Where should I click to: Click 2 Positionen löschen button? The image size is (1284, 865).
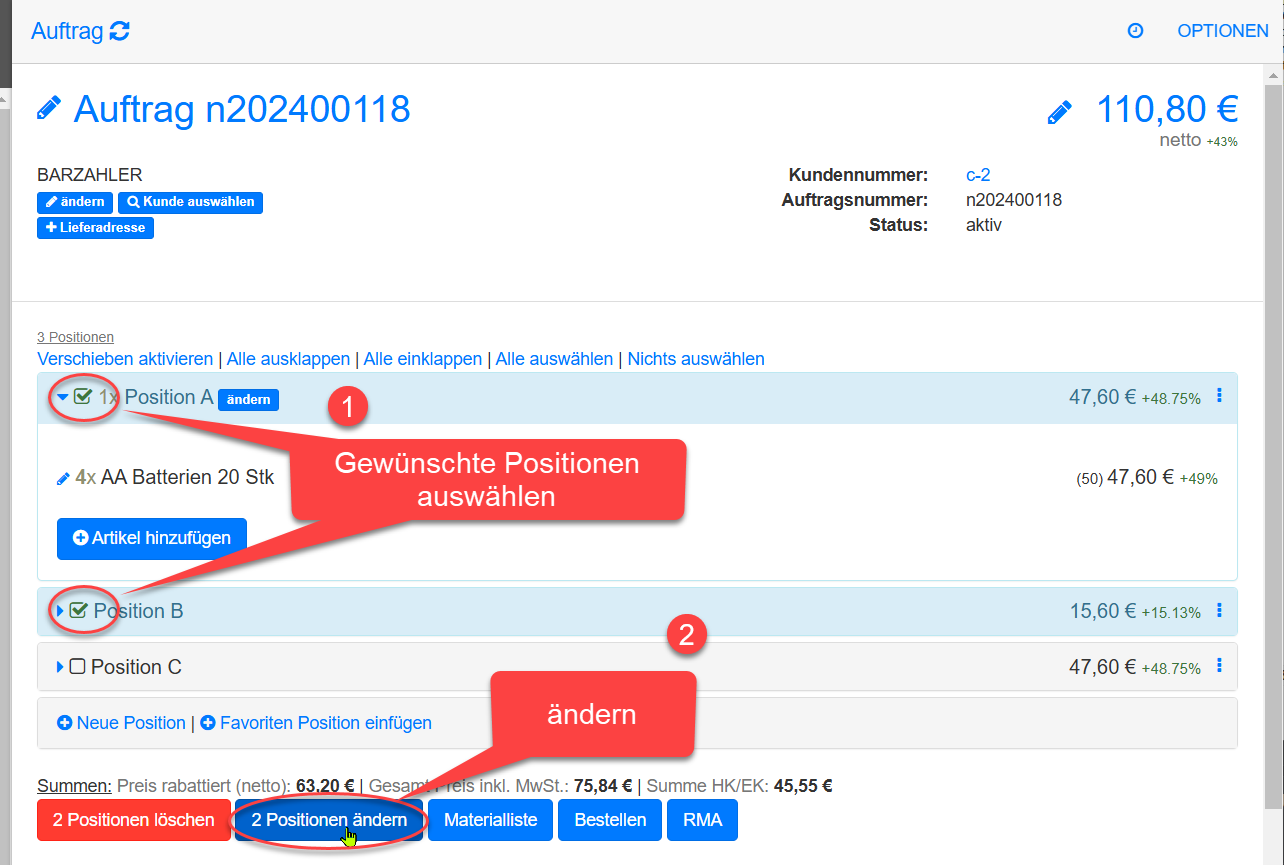click(134, 820)
